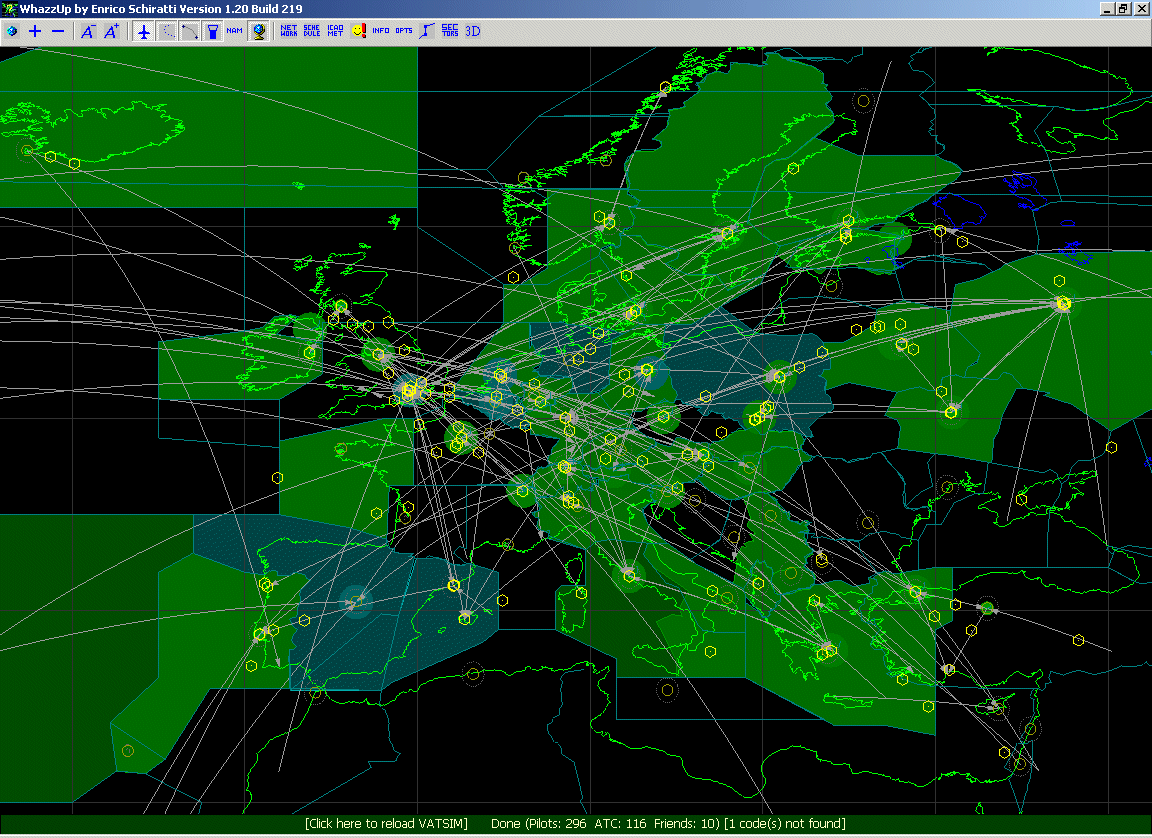Decrease label font size with A- icon
This screenshot has width=1152, height=838.
point(88,31)
